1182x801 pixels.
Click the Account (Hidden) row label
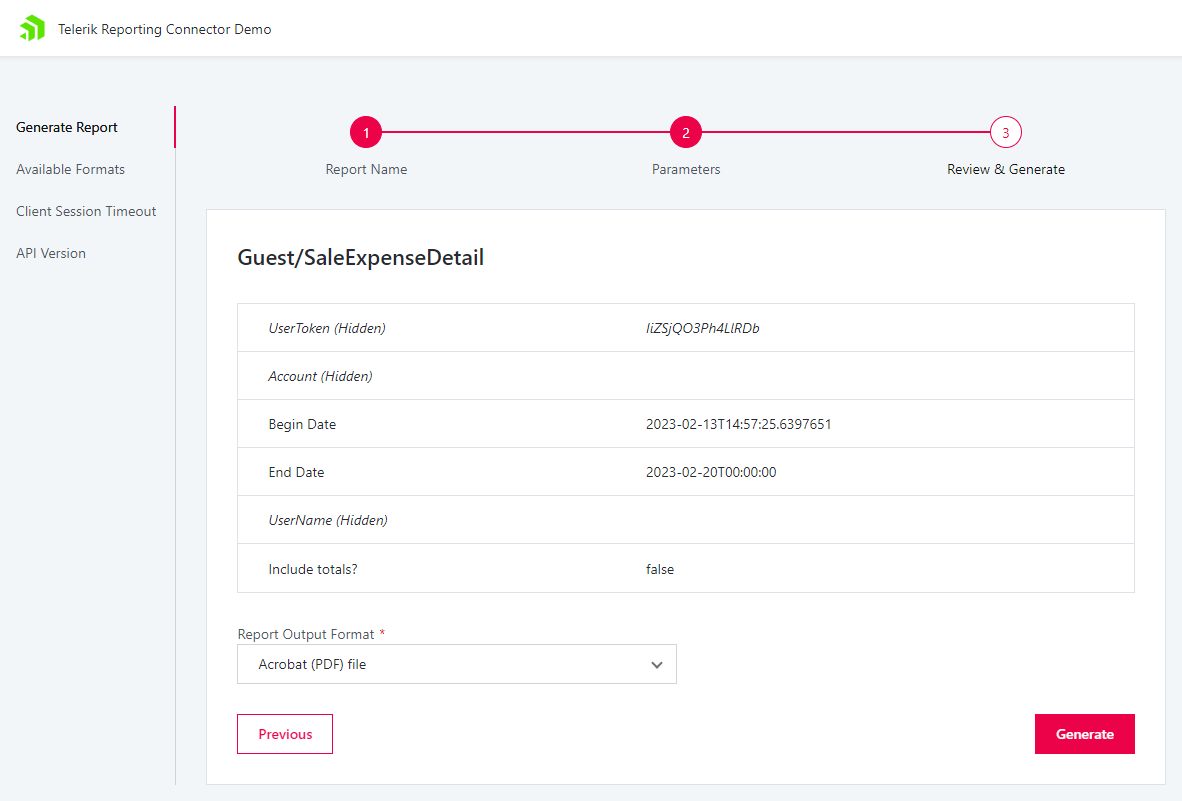(320, 377)
